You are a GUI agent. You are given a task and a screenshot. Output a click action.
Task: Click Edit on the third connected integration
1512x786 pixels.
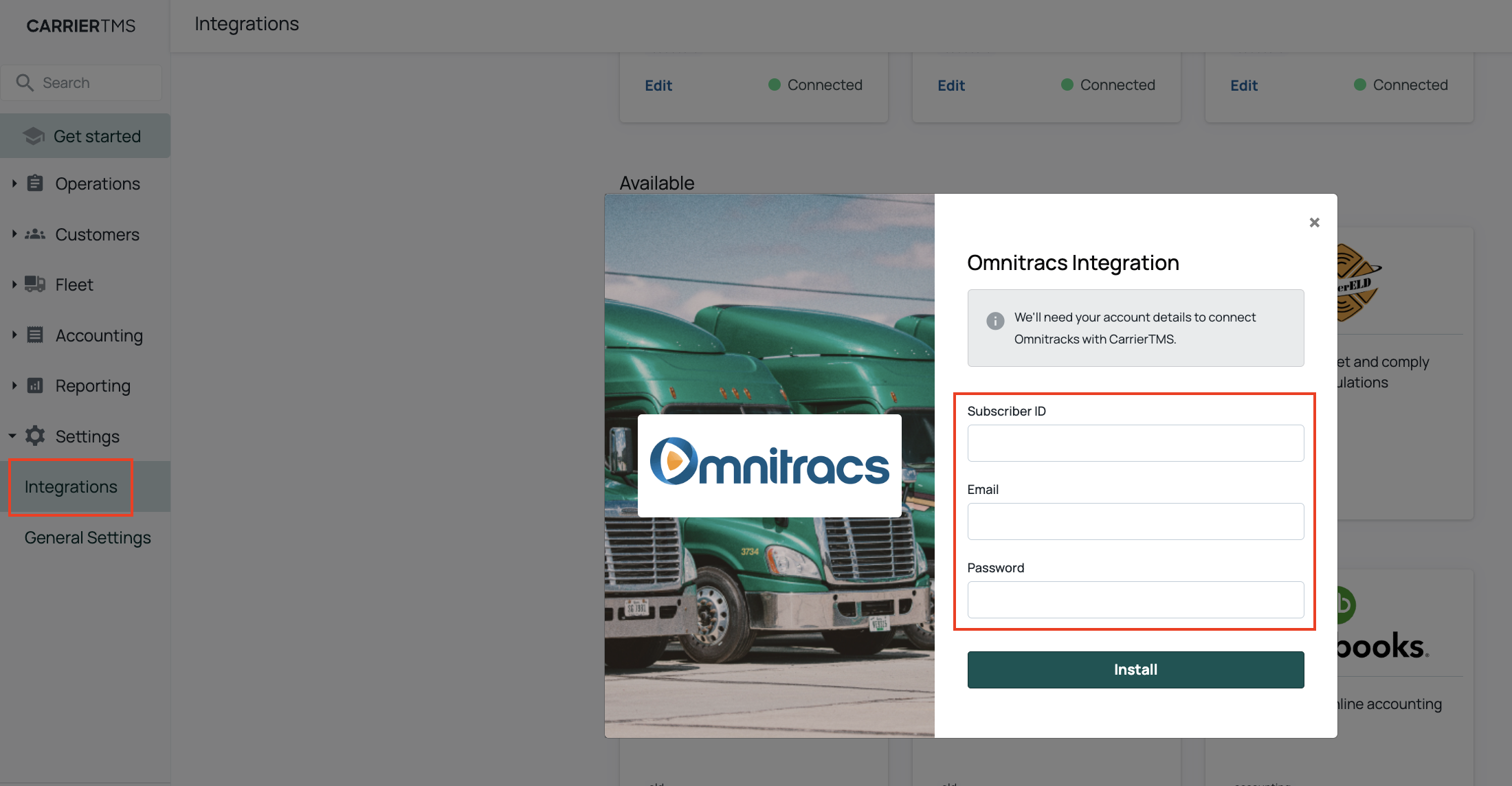click(1244, 85)
